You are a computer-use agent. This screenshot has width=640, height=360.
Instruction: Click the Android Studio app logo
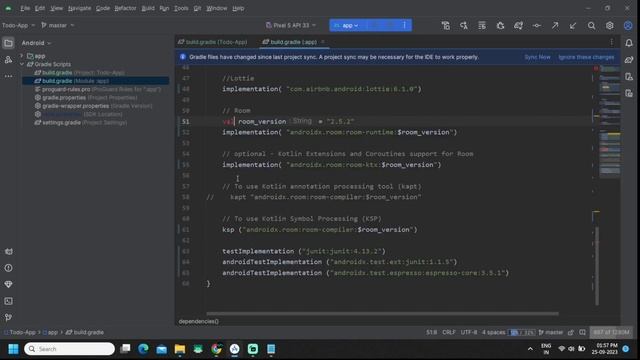click(8, 8)
